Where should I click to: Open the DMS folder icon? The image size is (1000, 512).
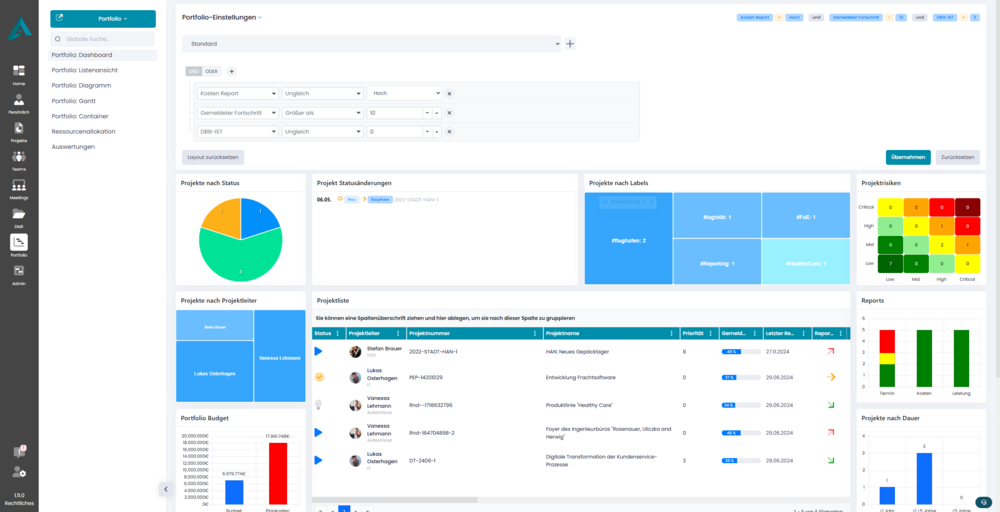[x=19, y=215]
